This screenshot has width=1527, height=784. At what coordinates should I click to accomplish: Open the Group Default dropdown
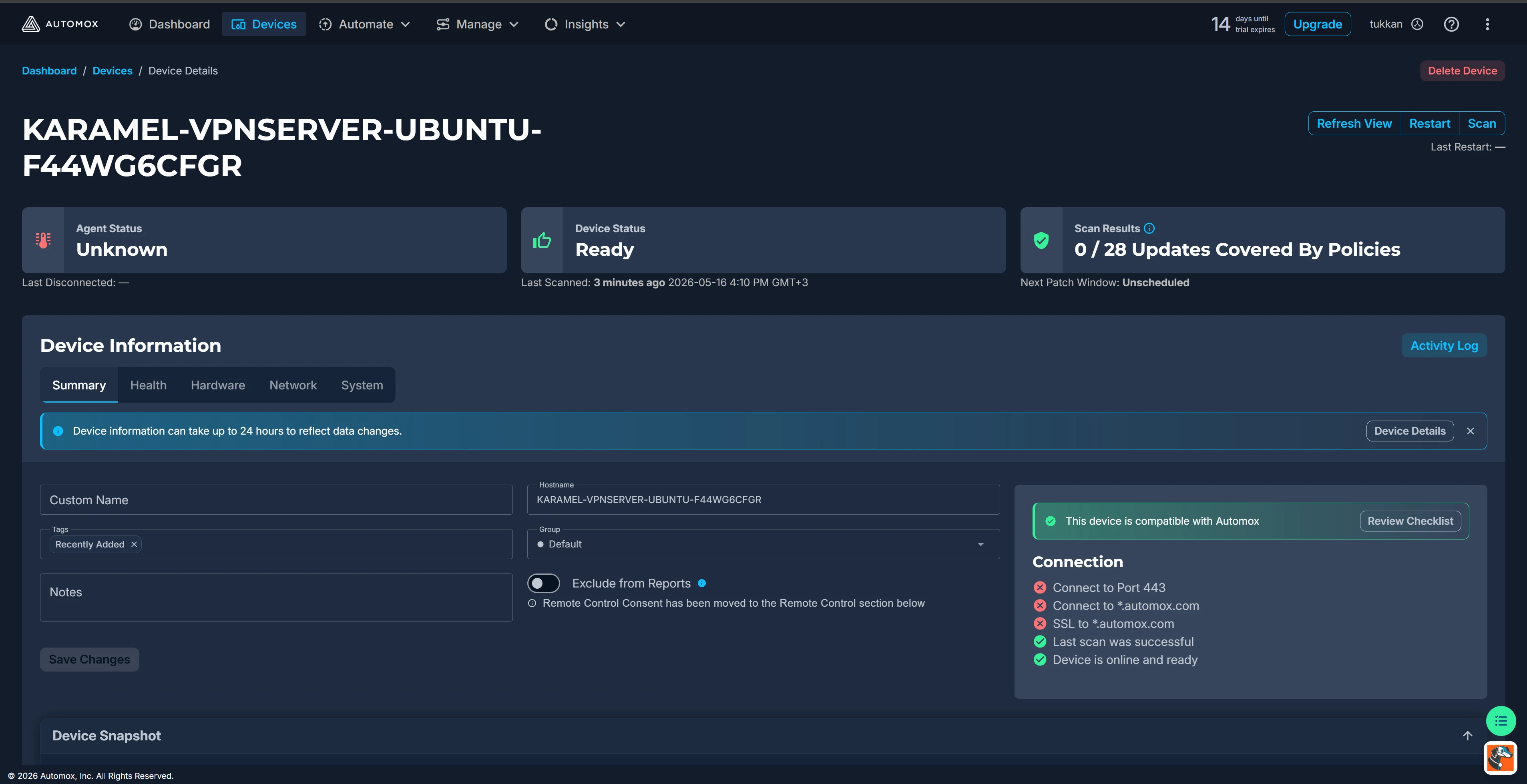(x=763, y=545)
